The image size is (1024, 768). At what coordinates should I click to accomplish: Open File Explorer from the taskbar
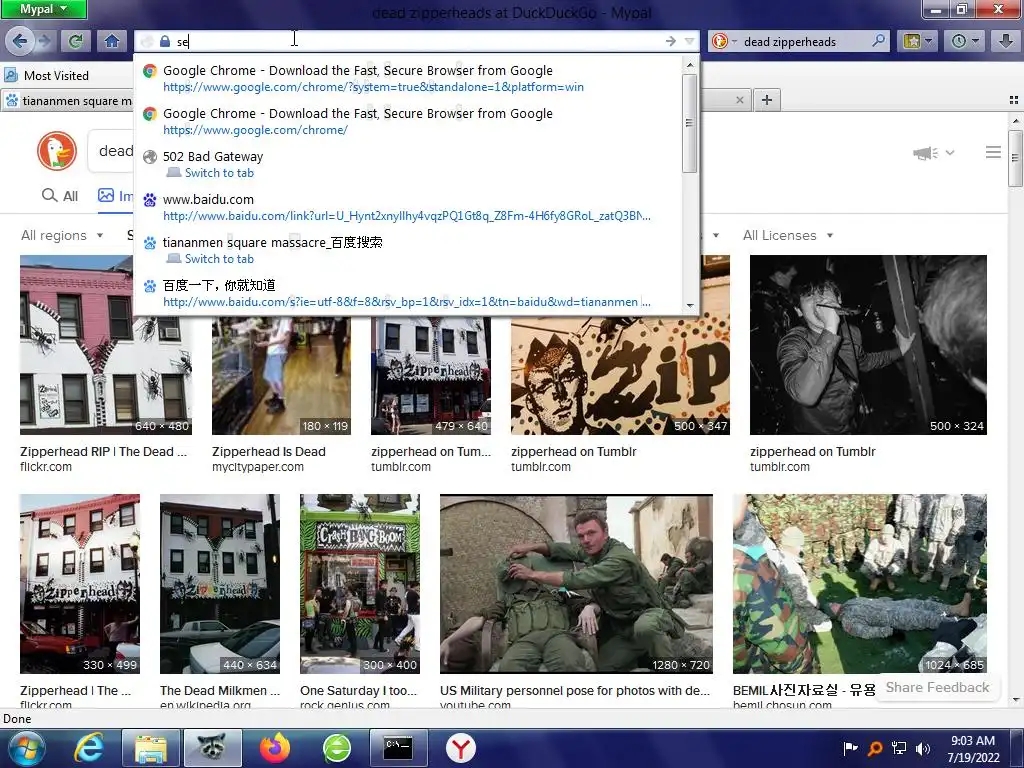(151, 748)
